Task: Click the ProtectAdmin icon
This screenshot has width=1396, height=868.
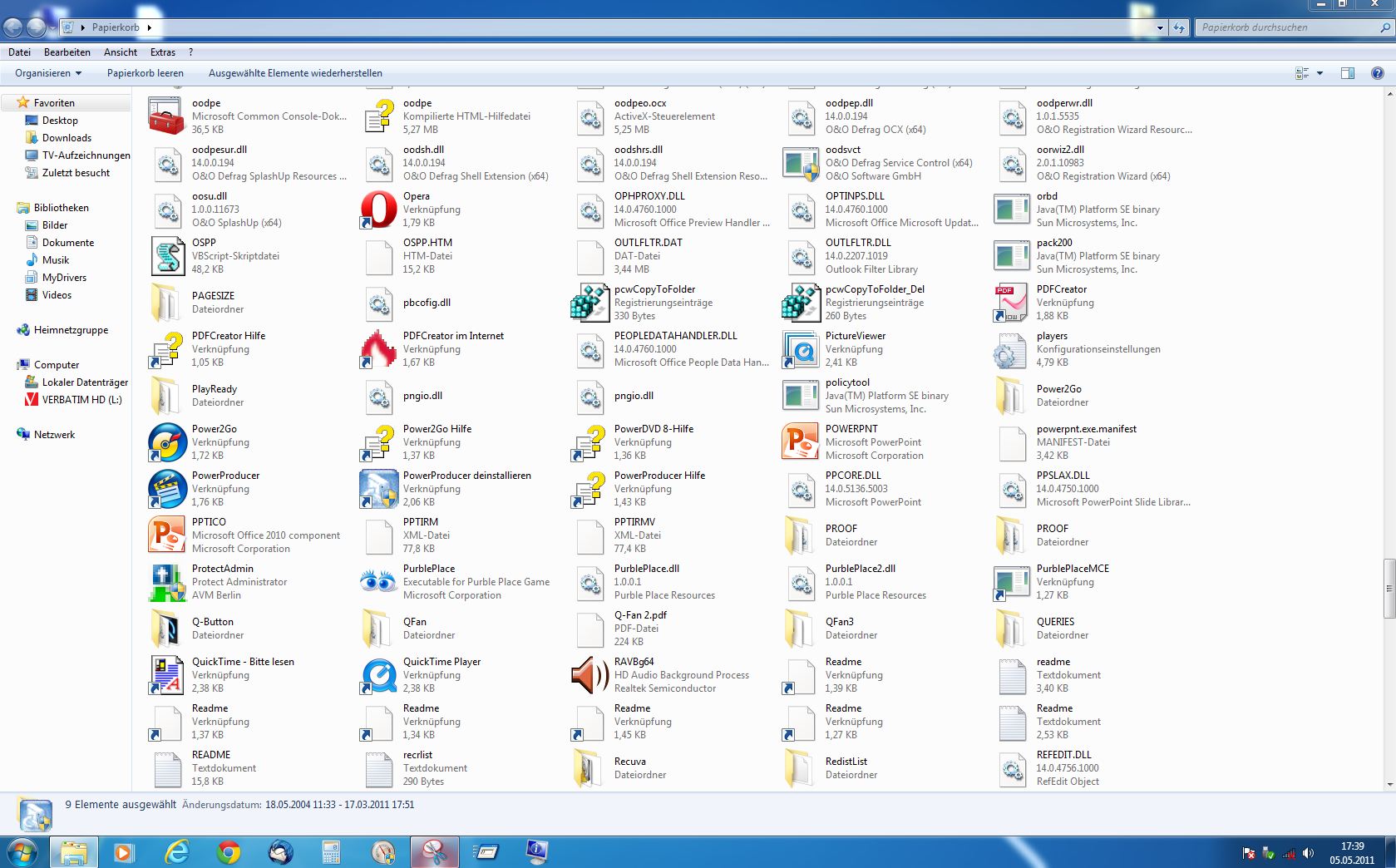Action: pos(168,582)
